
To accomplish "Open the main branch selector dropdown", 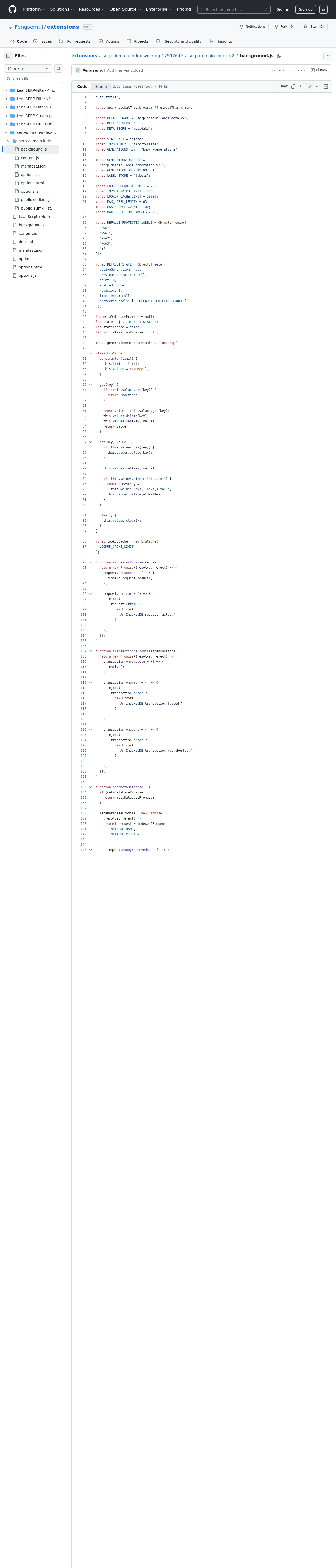I will 28,68.
